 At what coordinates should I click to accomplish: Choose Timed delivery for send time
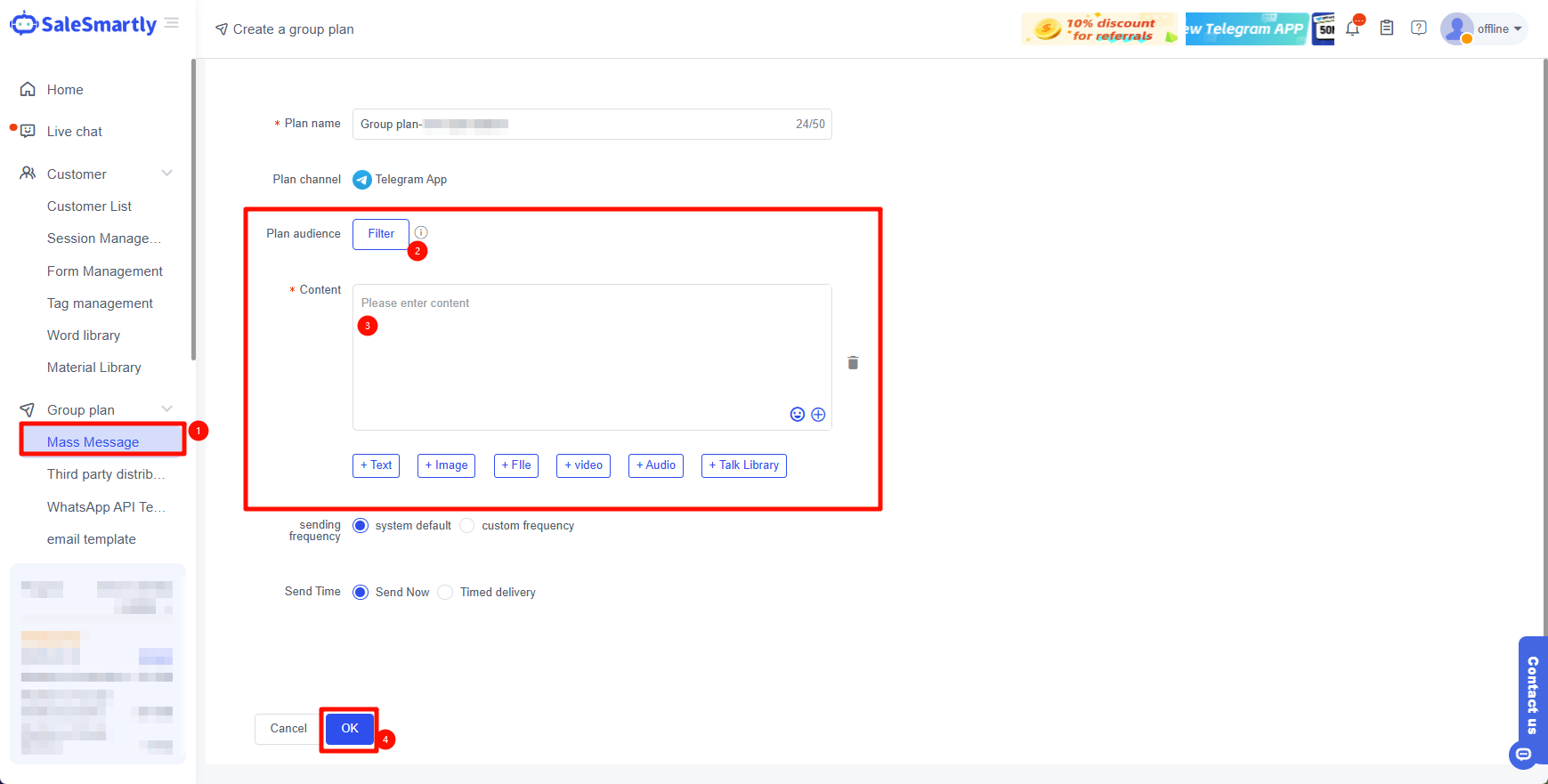tap(446, 593)
